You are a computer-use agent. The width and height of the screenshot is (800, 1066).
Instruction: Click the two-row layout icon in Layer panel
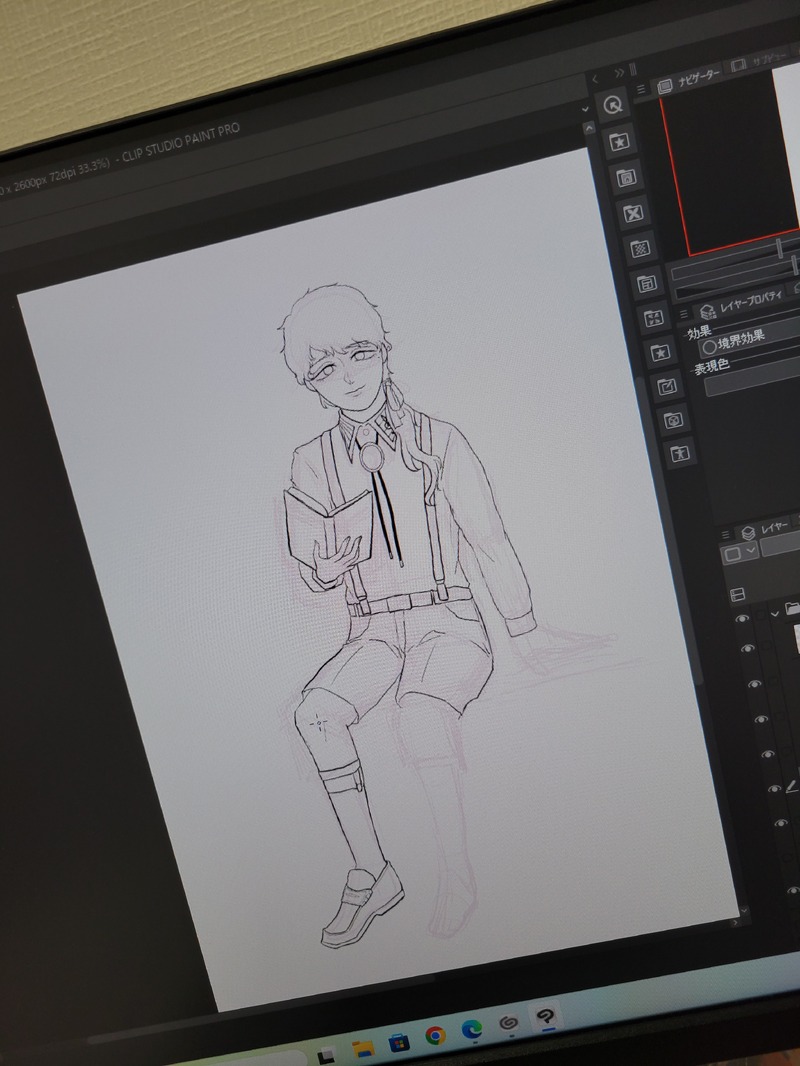(x=737, y=596)
